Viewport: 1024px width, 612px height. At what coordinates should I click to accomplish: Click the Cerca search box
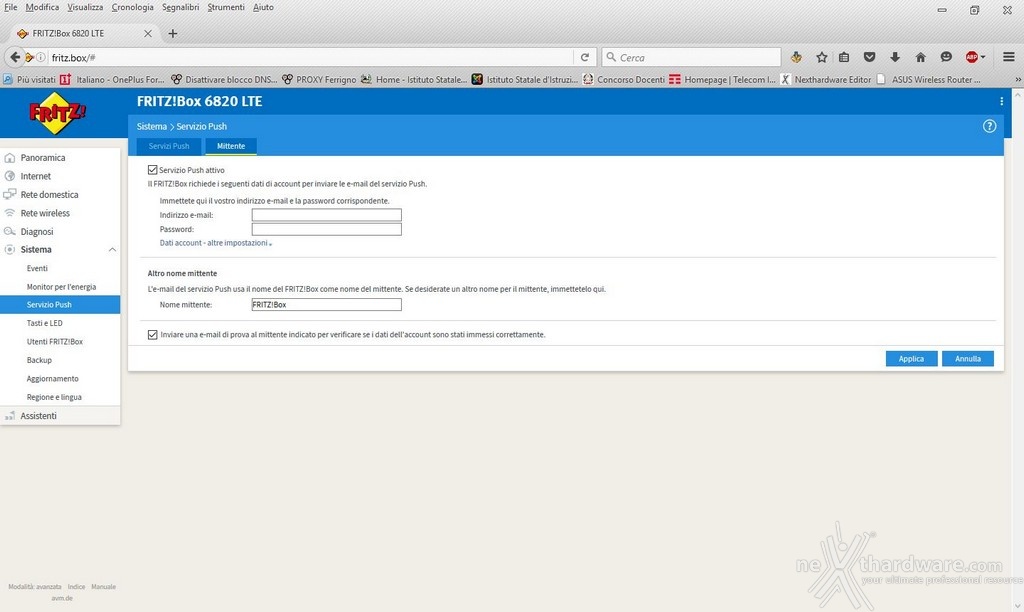pyautogui.click(x=691, y=57)
